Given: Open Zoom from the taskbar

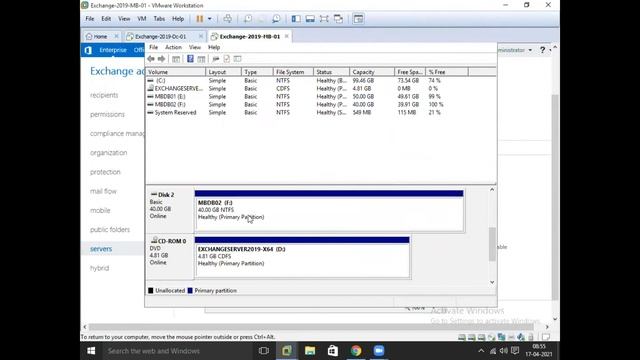Looking at the screenshot, I should click(379, 351).
